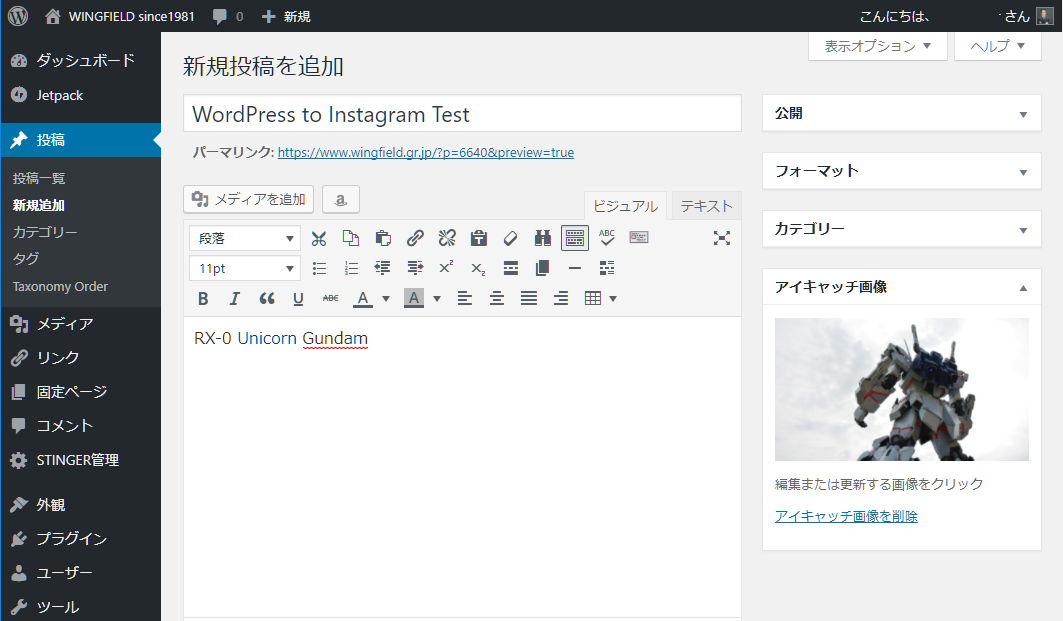
Task: Insert a bulleted list
Action: 319,268
